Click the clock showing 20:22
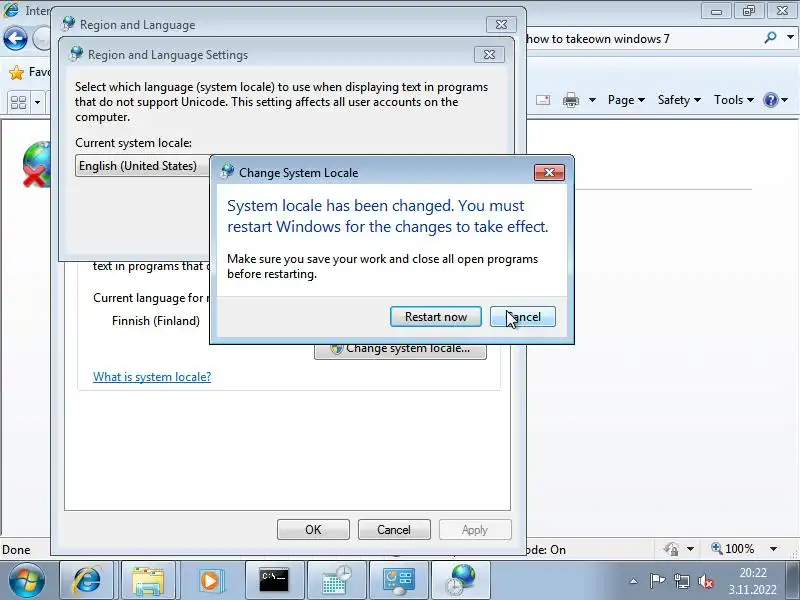 coord(753,572)
